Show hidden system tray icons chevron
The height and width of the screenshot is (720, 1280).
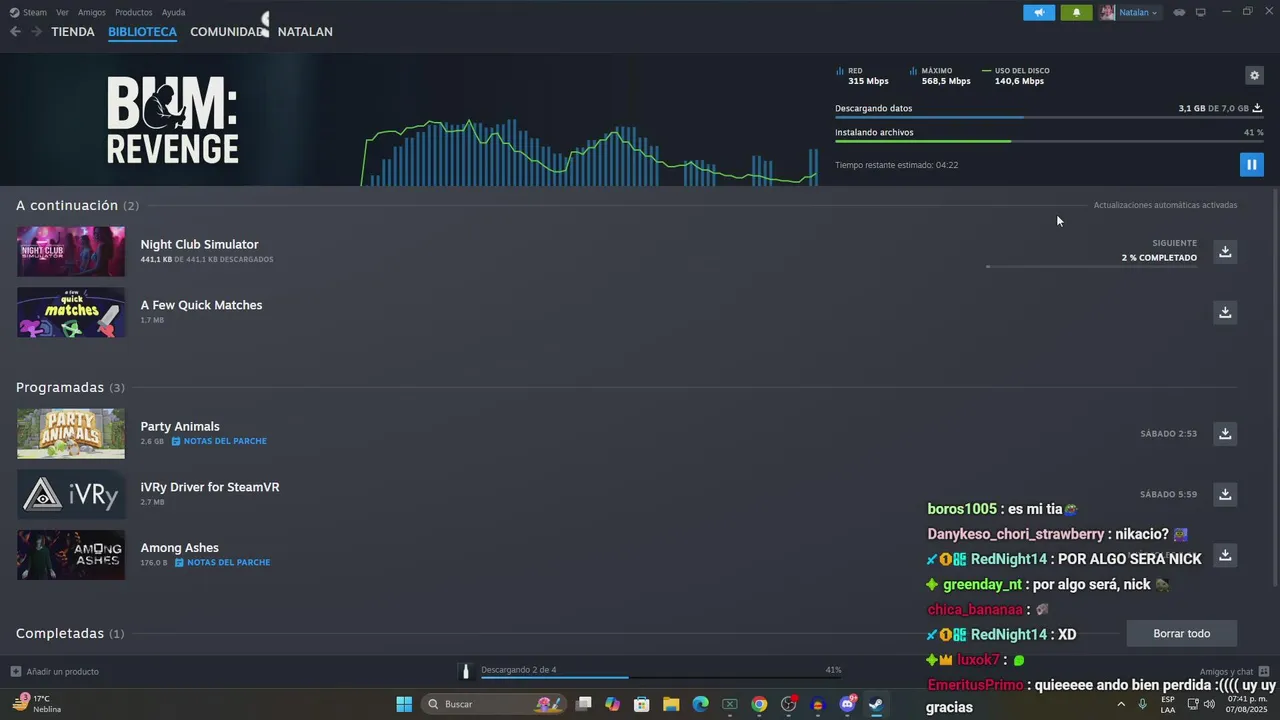[x=1121, y=704]
